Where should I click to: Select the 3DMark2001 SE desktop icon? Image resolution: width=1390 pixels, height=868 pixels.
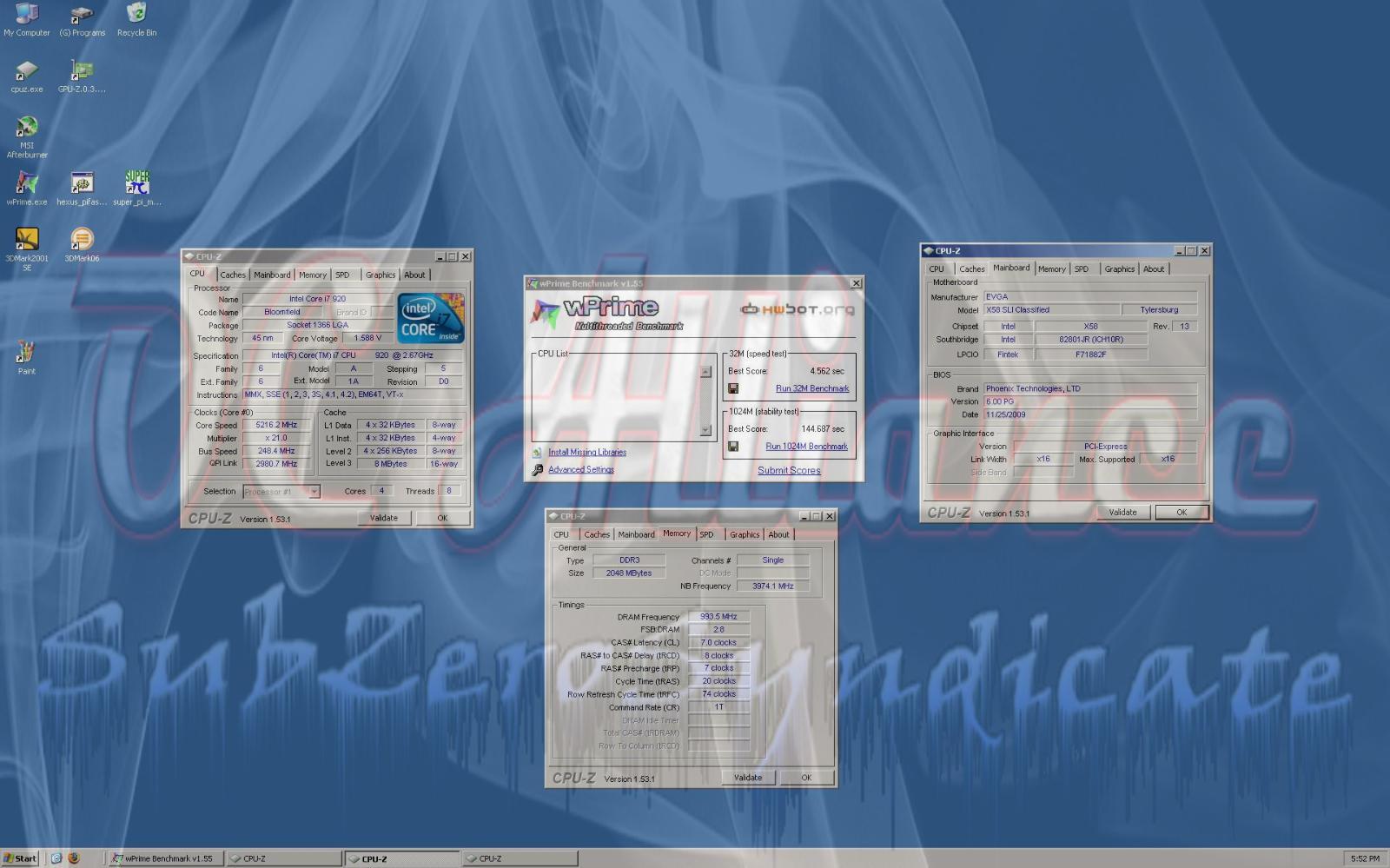pyautogui.click(x=27, y=249)
